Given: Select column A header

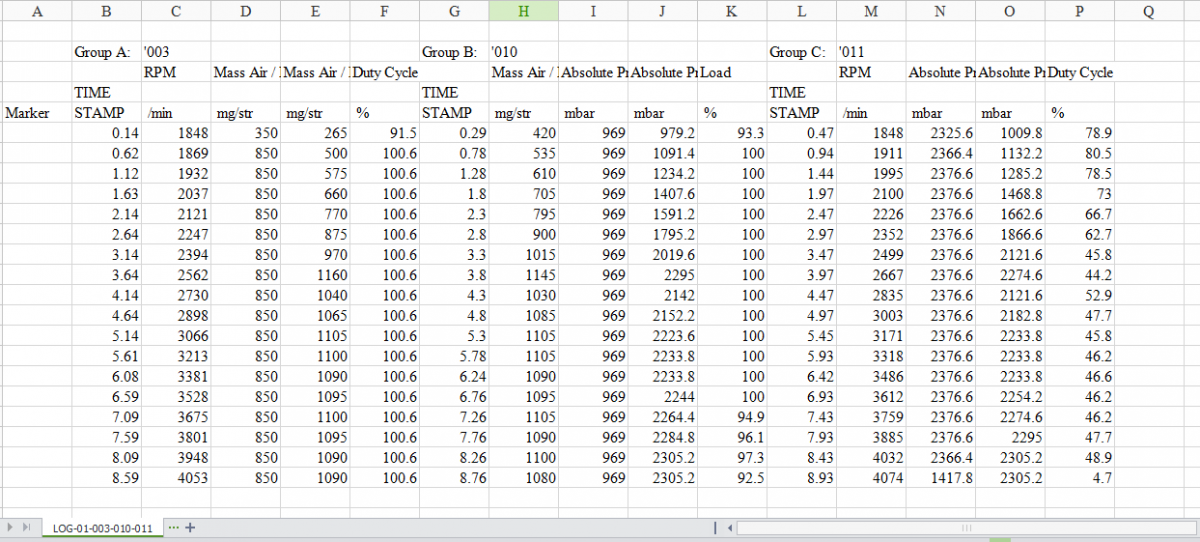Looking at the screenshot, I should click(x=37, y=12).
